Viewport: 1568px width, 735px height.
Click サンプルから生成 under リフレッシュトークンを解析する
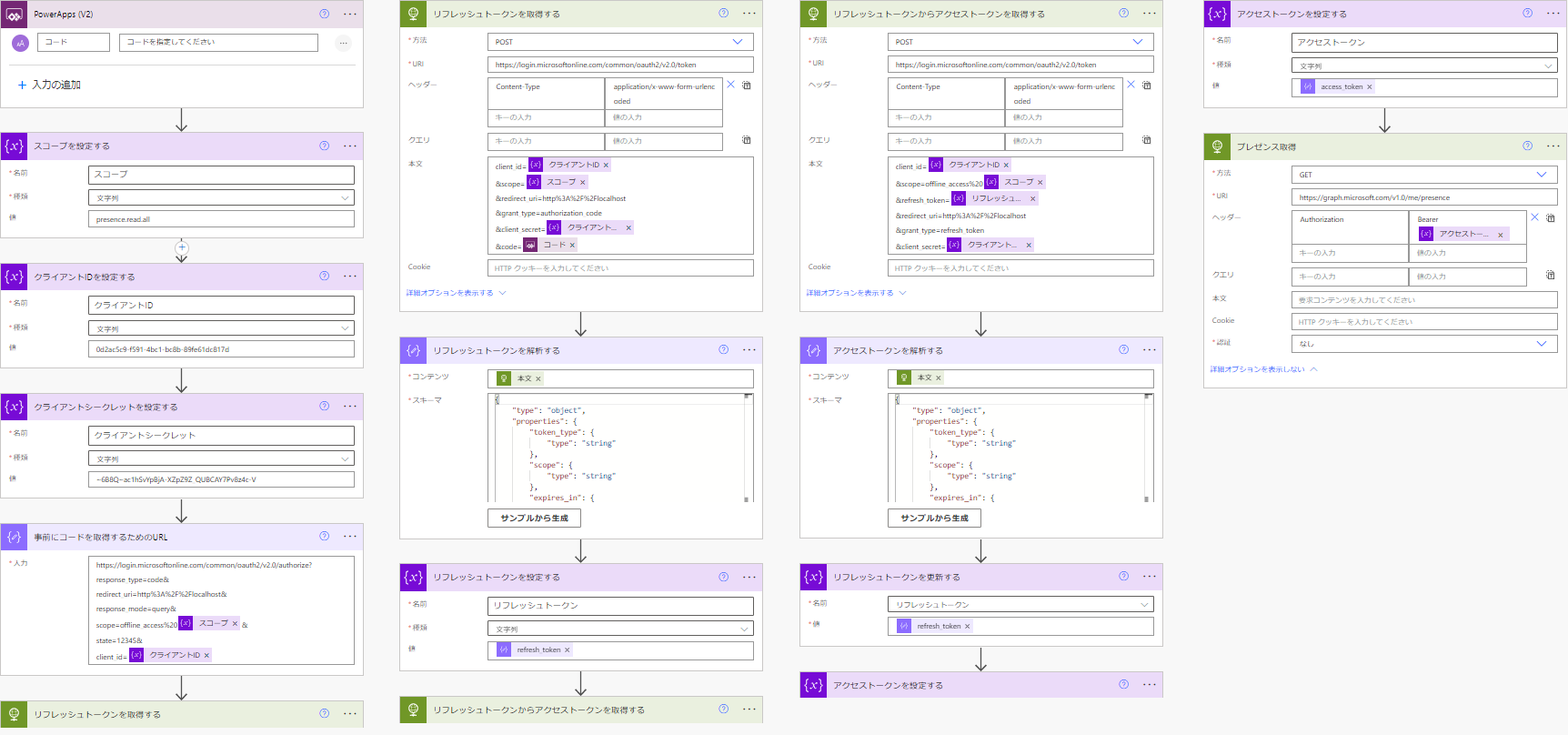tap(534, 518)
